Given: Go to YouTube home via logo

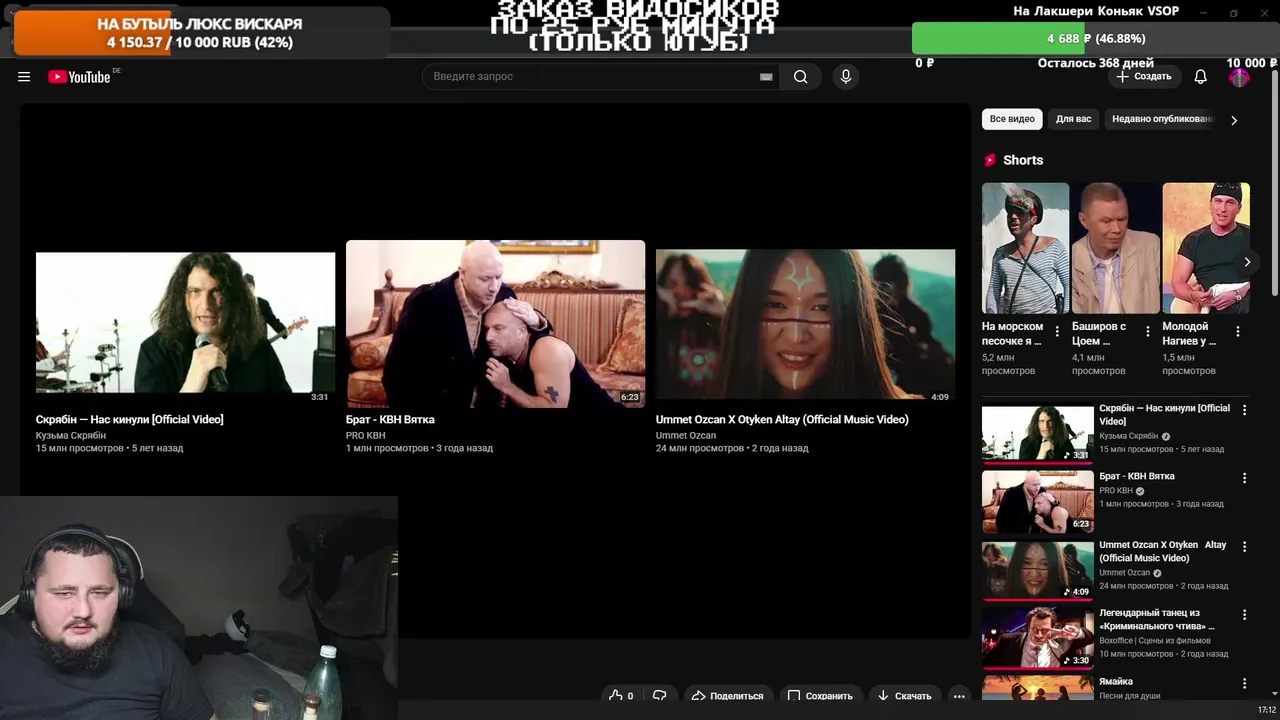Looking at the screenshot, I should click(80, 77).
